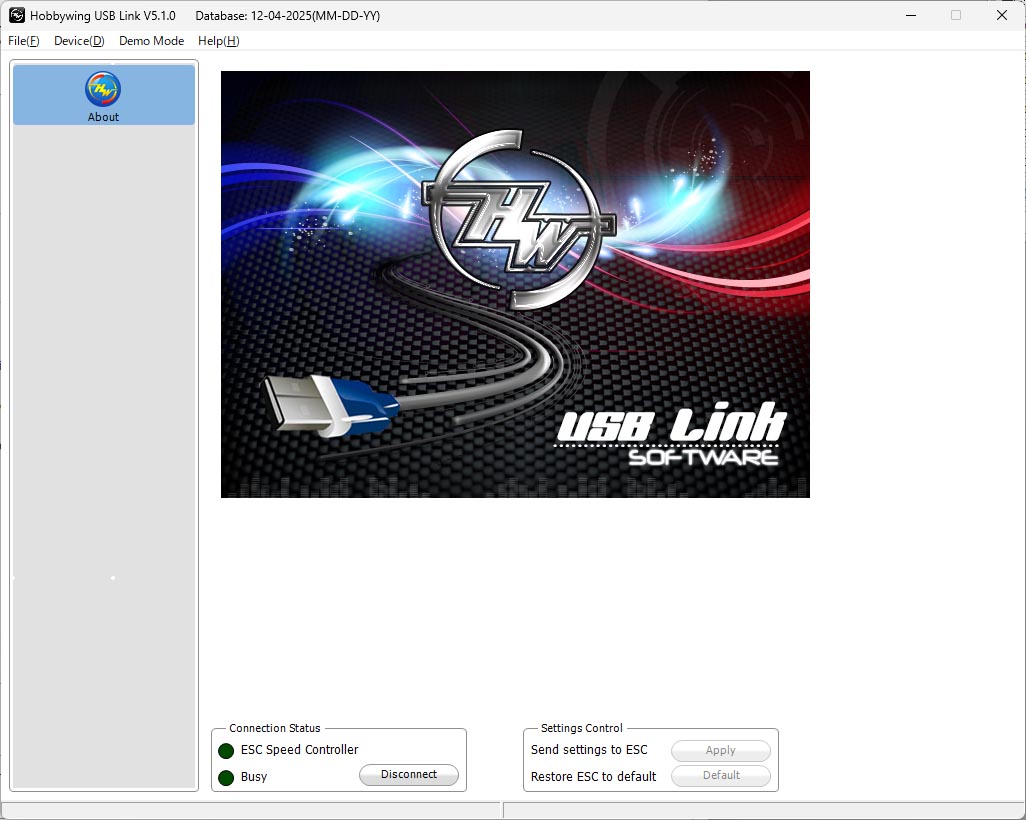Click the left status bar pane
This screenshot has height=820, width=1026.
pos(250,810)
